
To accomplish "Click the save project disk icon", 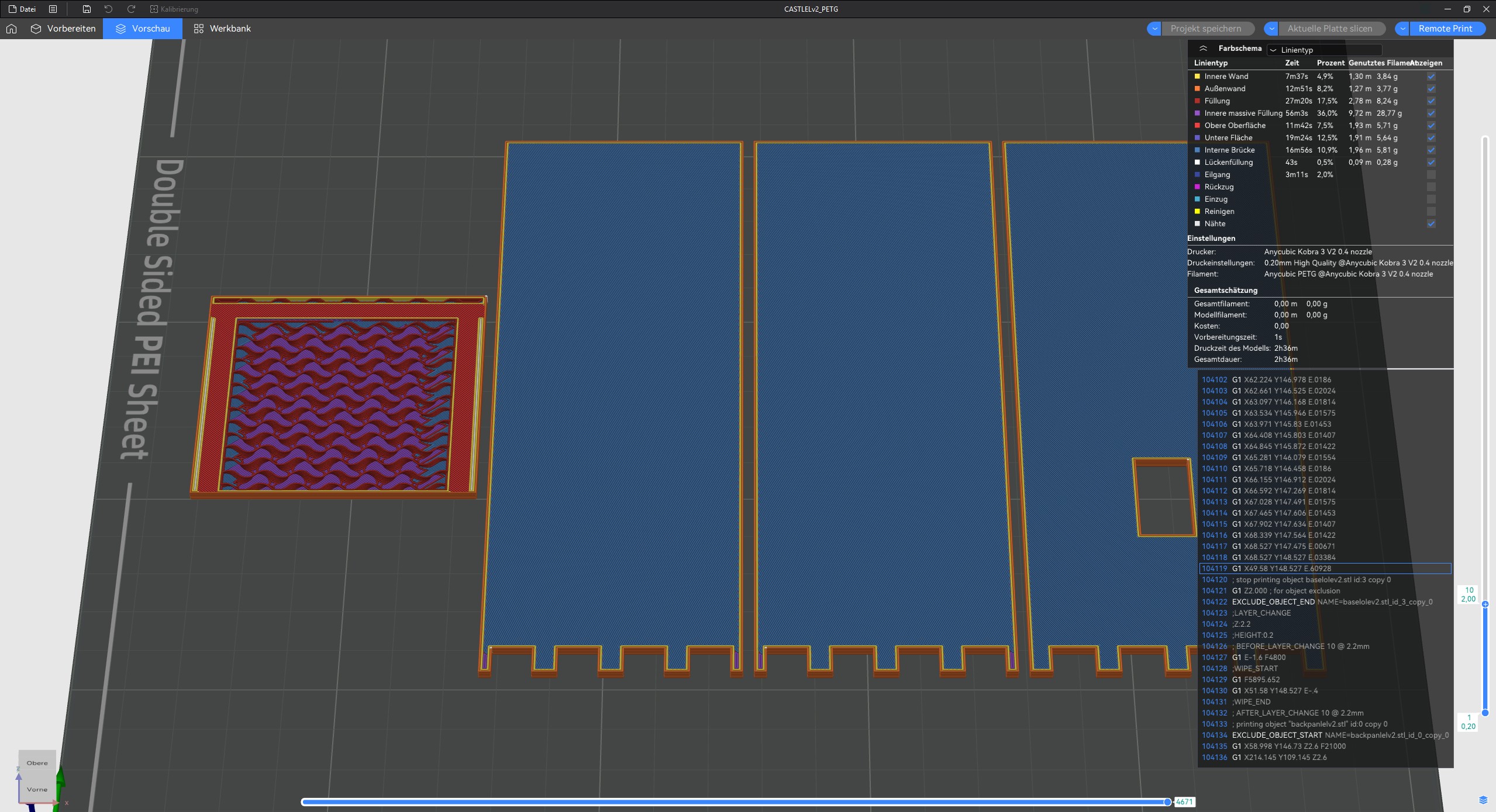I will [87, 9].
